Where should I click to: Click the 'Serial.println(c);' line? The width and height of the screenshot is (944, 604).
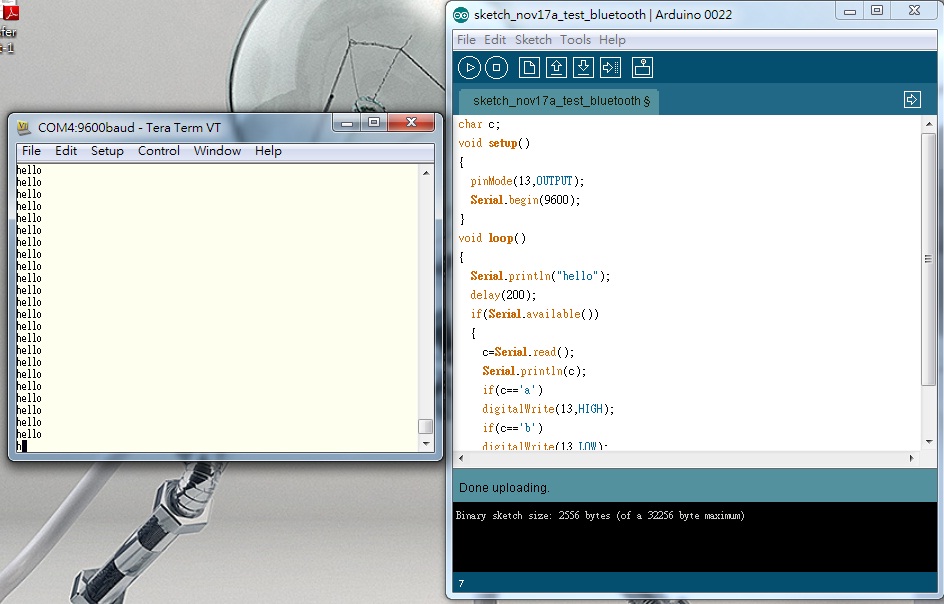(534, 371)
